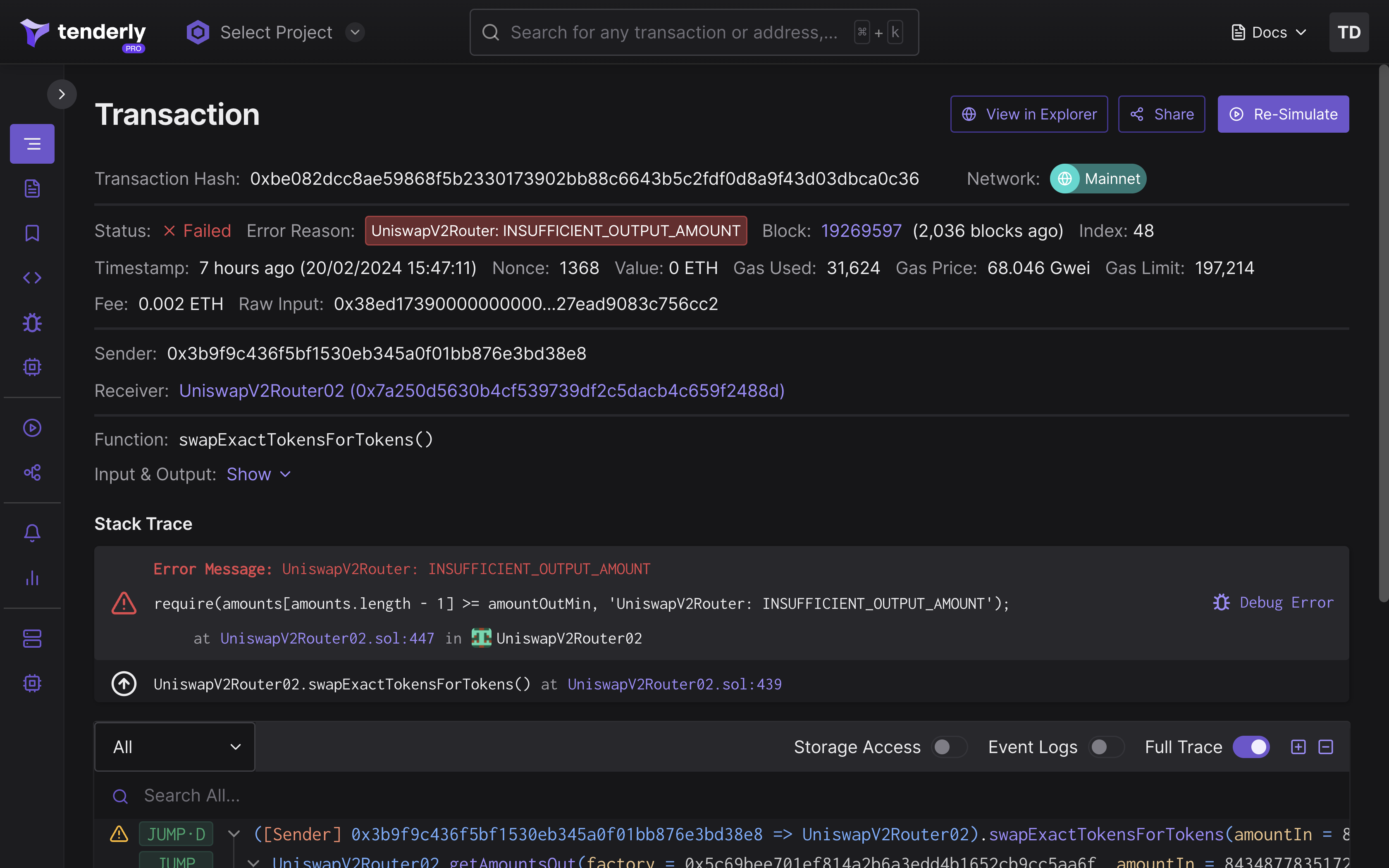The height and width of the screenshot is (868, 1389).
Task: Click the Mainnet network badge
Action: [1098, 179]
